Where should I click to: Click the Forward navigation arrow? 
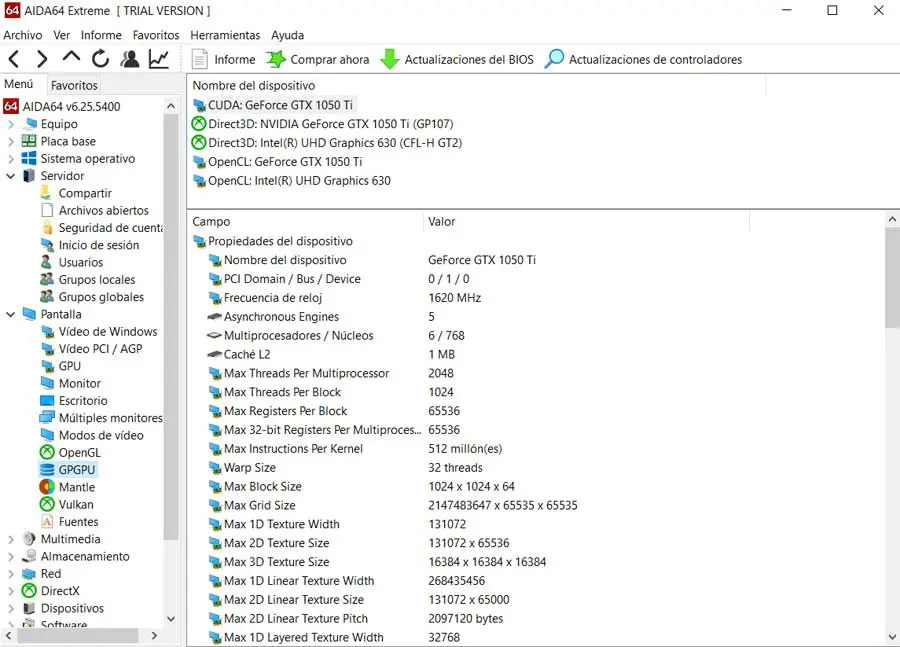tap(42, 59)
